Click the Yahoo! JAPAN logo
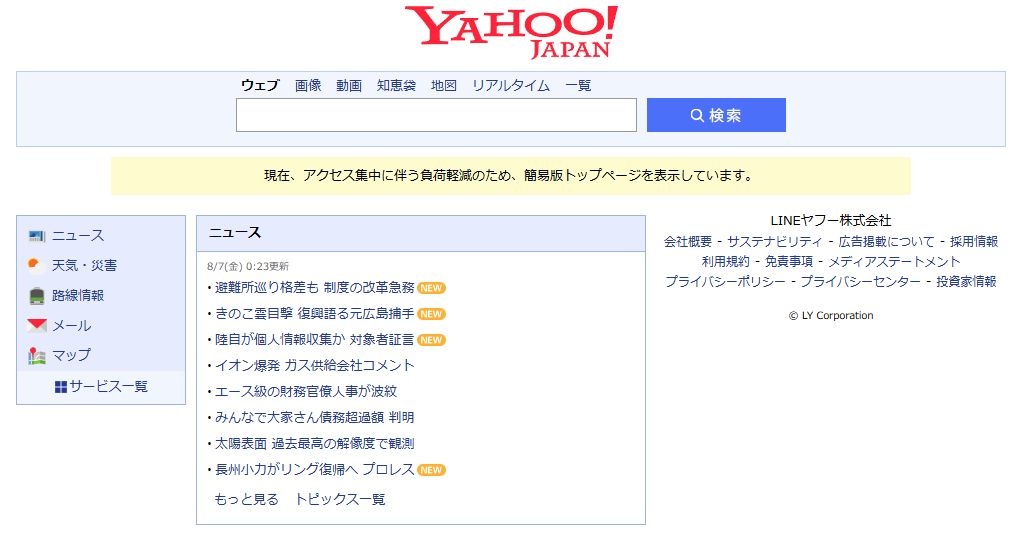This screenshot has width=1033, height=536. 511,32
